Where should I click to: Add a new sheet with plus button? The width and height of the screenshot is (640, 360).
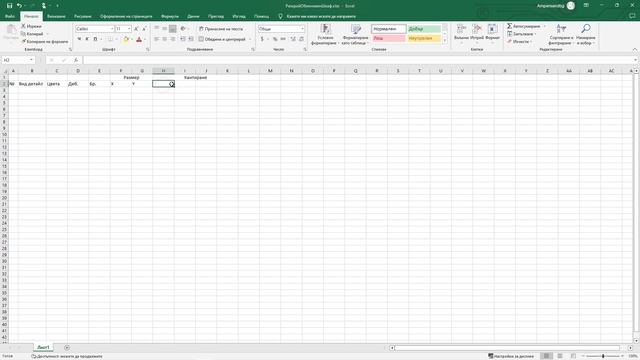pos(67,347)
